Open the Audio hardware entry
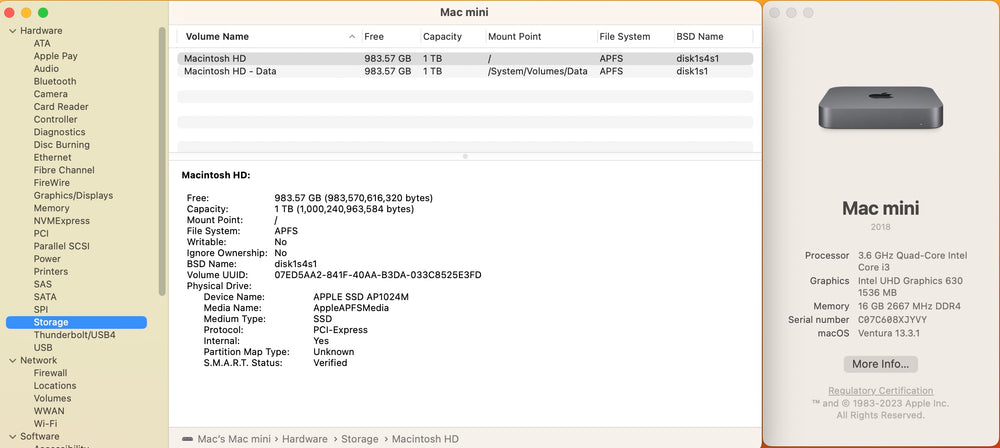The height and width of the screenshot is (448, 1000). point(46,69)
